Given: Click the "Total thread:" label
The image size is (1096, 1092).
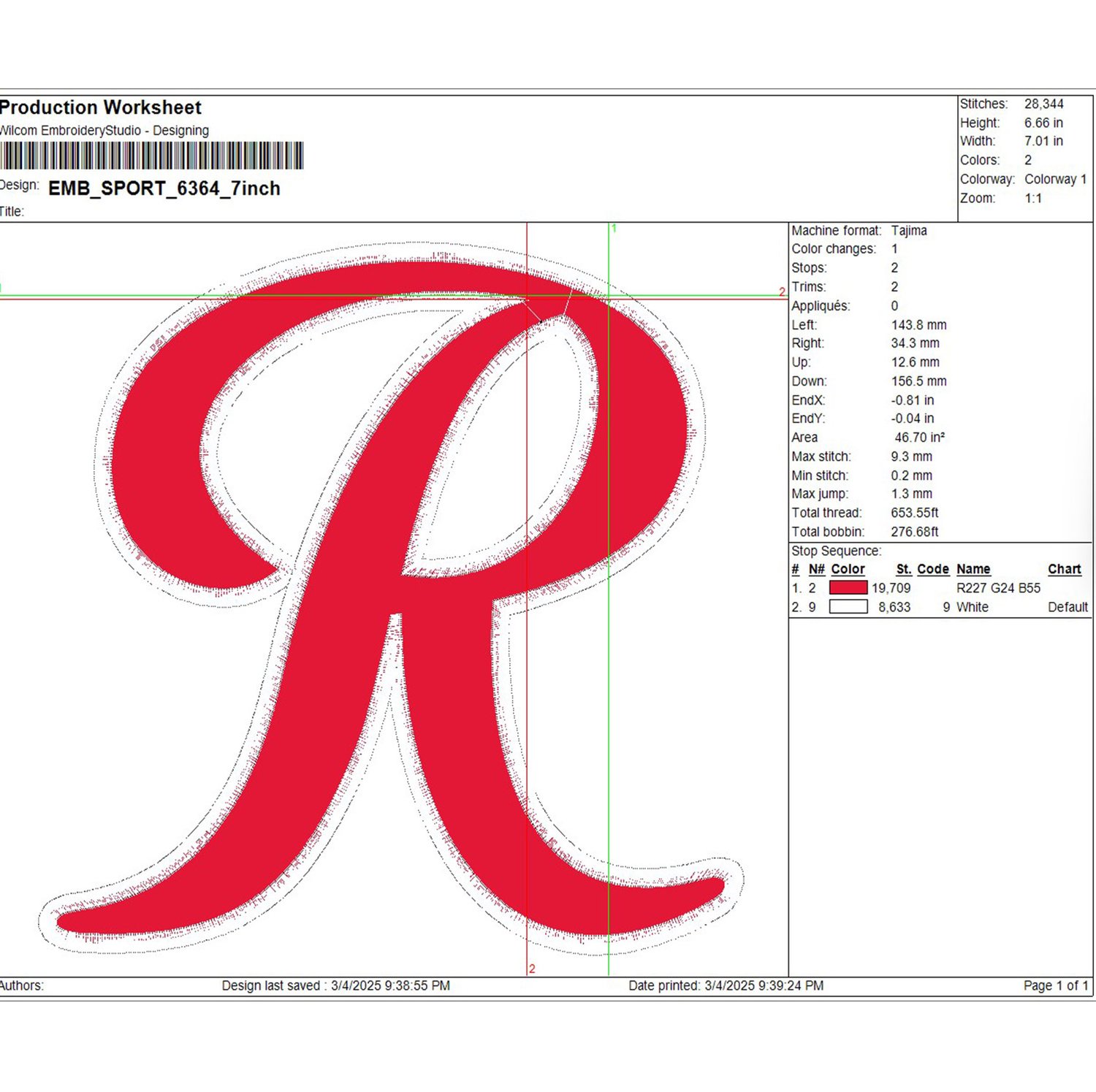Looking at the screenshot, I should tap(826, 512).
